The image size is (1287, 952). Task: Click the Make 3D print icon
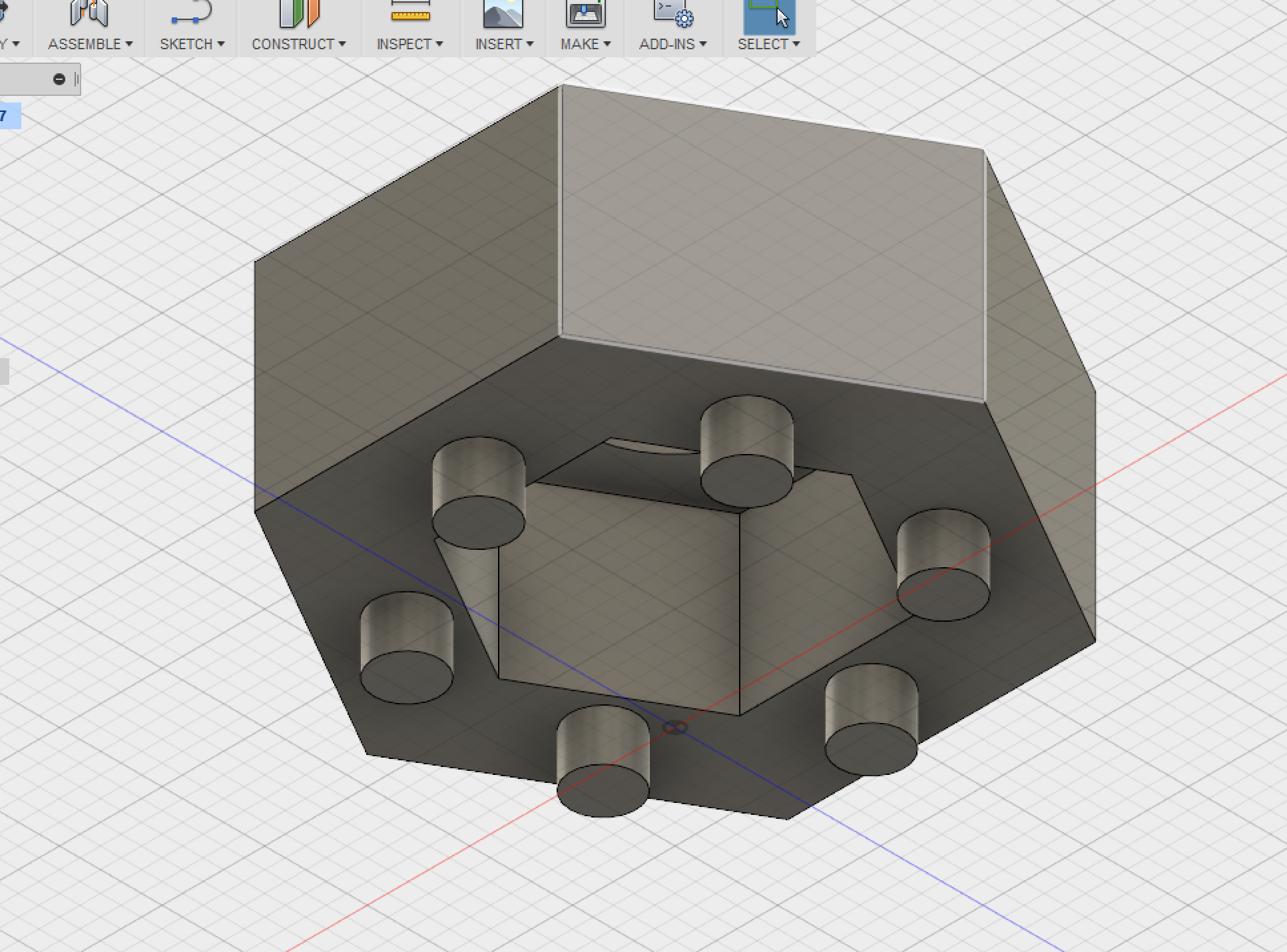coord(585,13)
